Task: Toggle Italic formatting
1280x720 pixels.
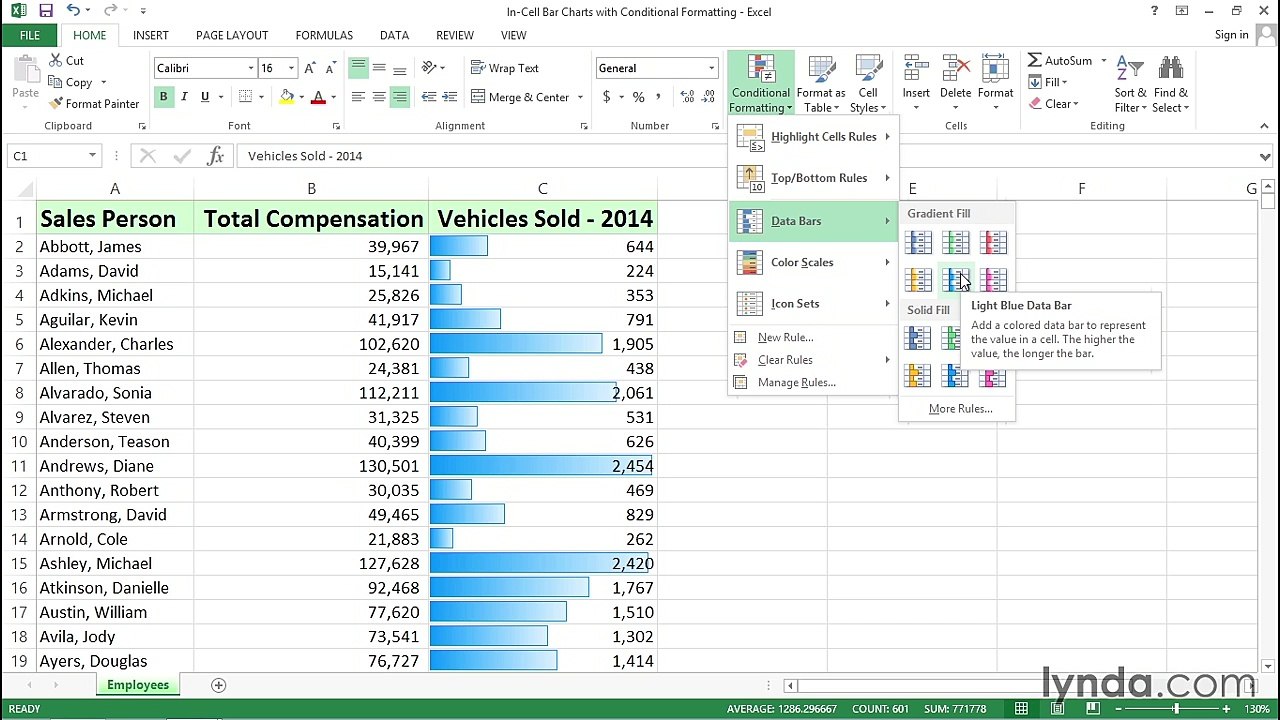Action: [184, 97]
